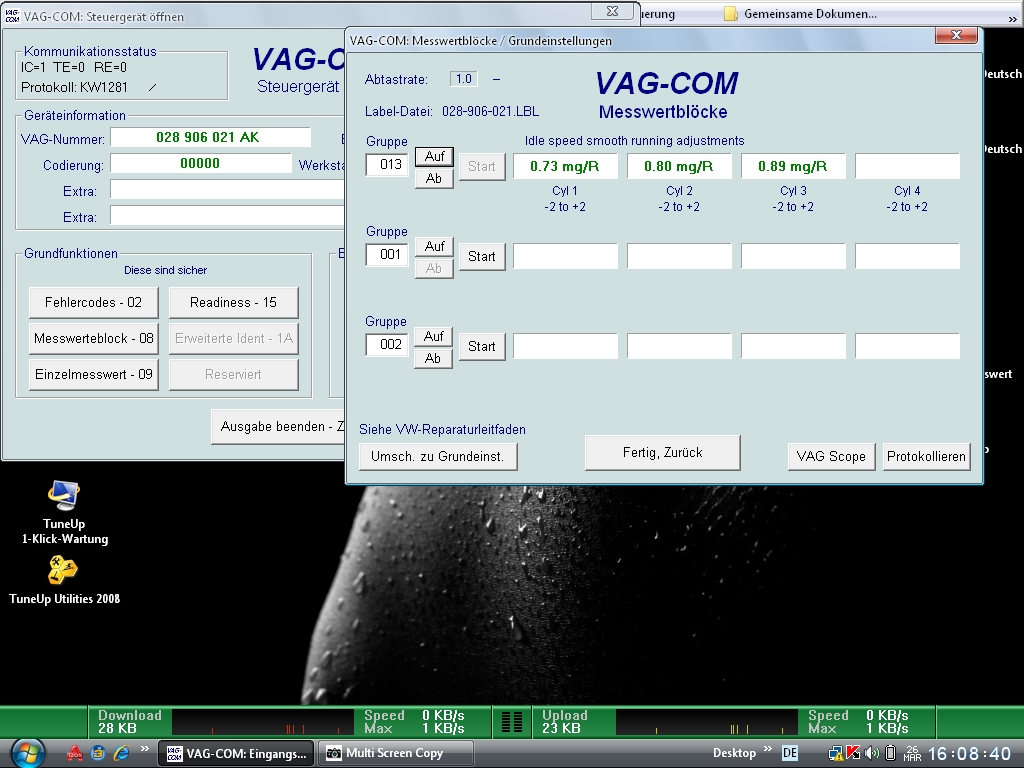Open TuneUp Utilities 2008 desktop icon
Viewport: 1024px width, 768px height.
coord(64,581)
